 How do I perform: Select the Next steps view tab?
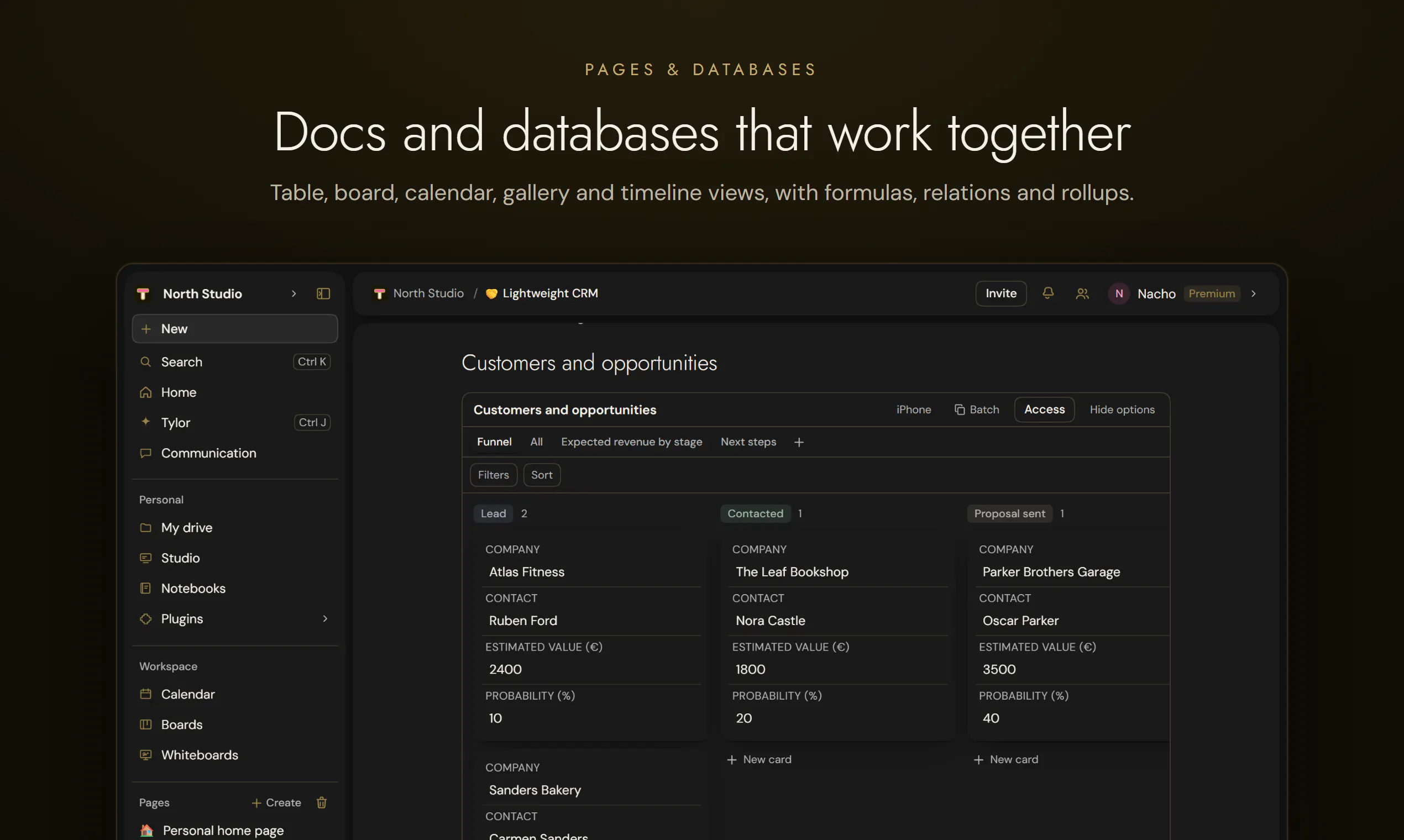tap(748, 442)
